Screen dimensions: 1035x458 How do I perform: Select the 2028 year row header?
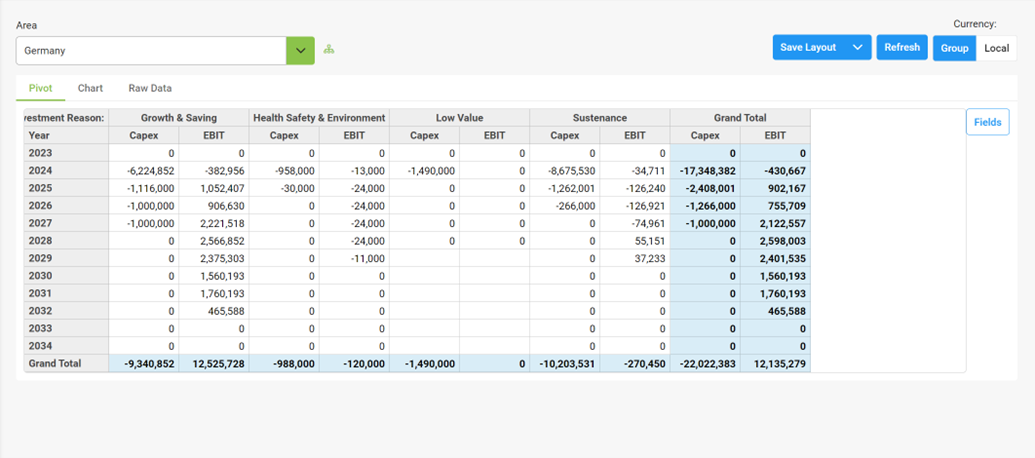click(66, 240)
